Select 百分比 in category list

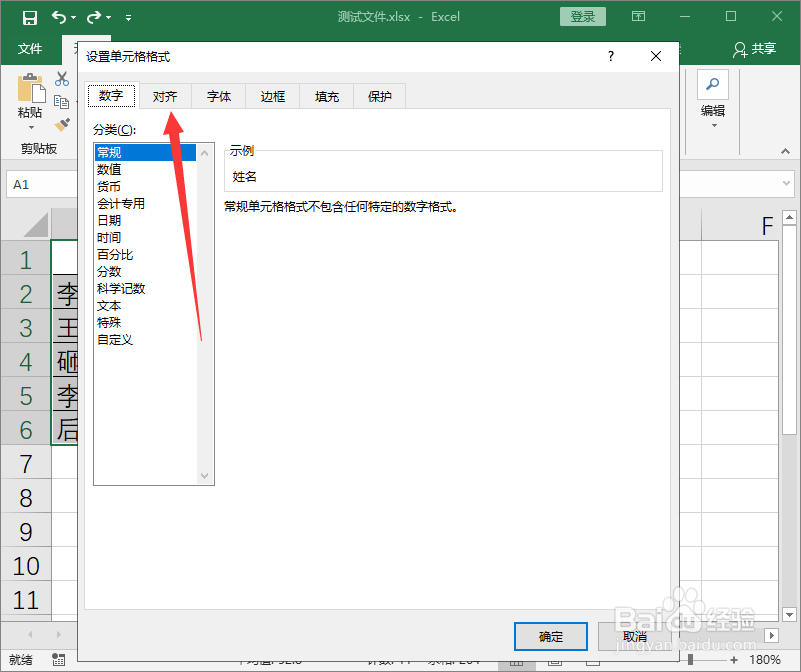(x=145, y=254)
